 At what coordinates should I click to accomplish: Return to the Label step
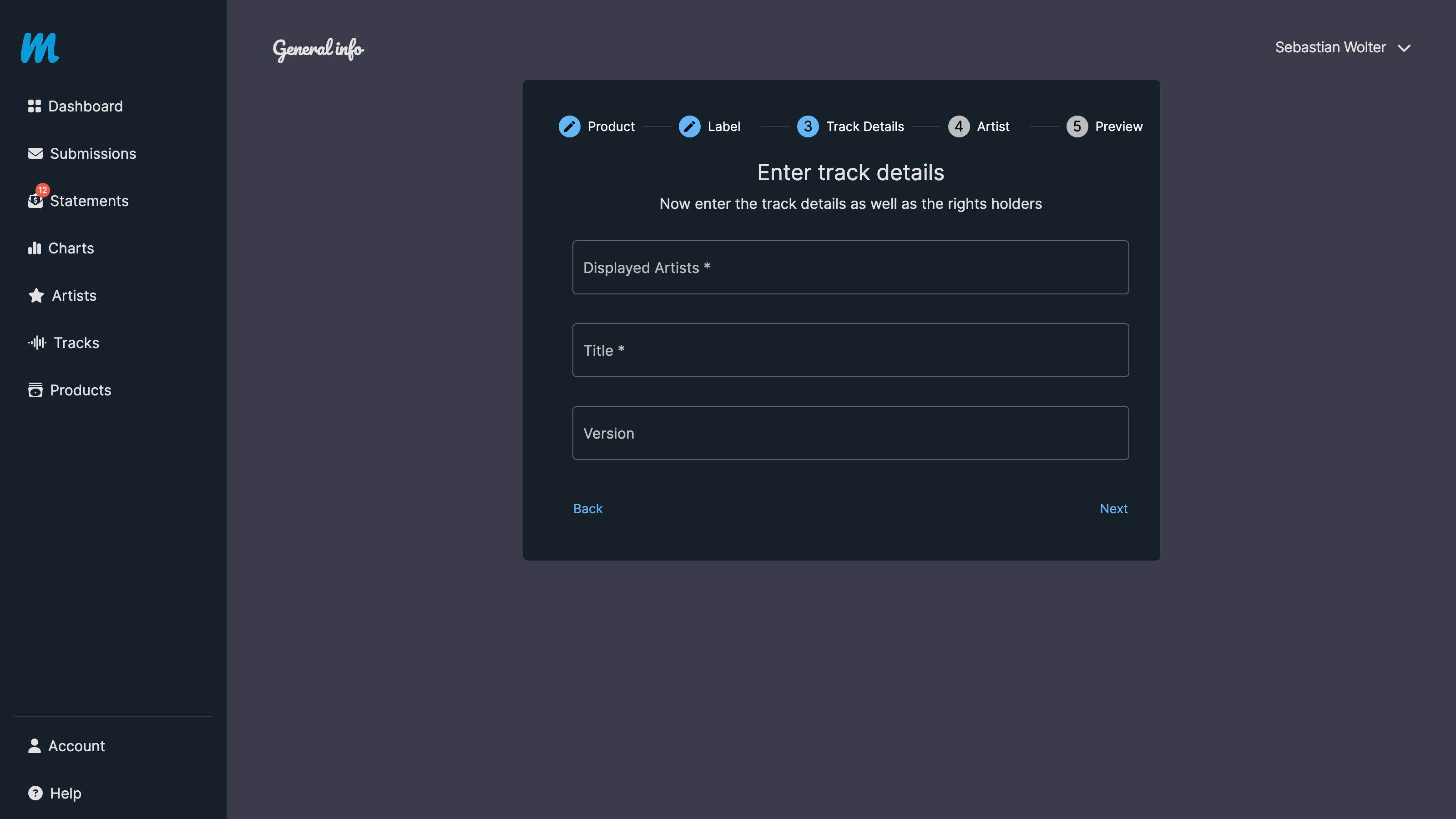(x=690, y=126)
